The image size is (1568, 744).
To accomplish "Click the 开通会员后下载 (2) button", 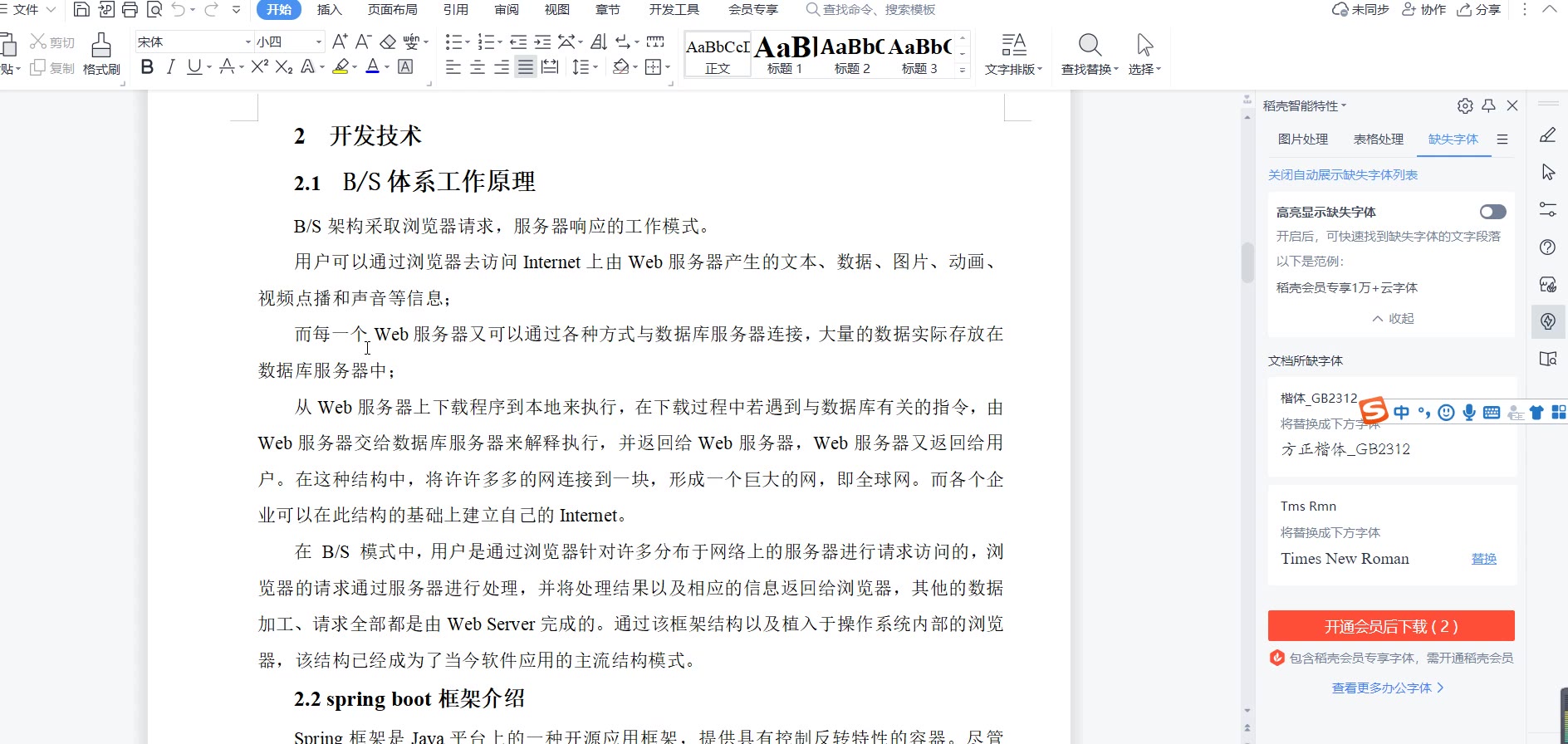I will click(1391, 626).
